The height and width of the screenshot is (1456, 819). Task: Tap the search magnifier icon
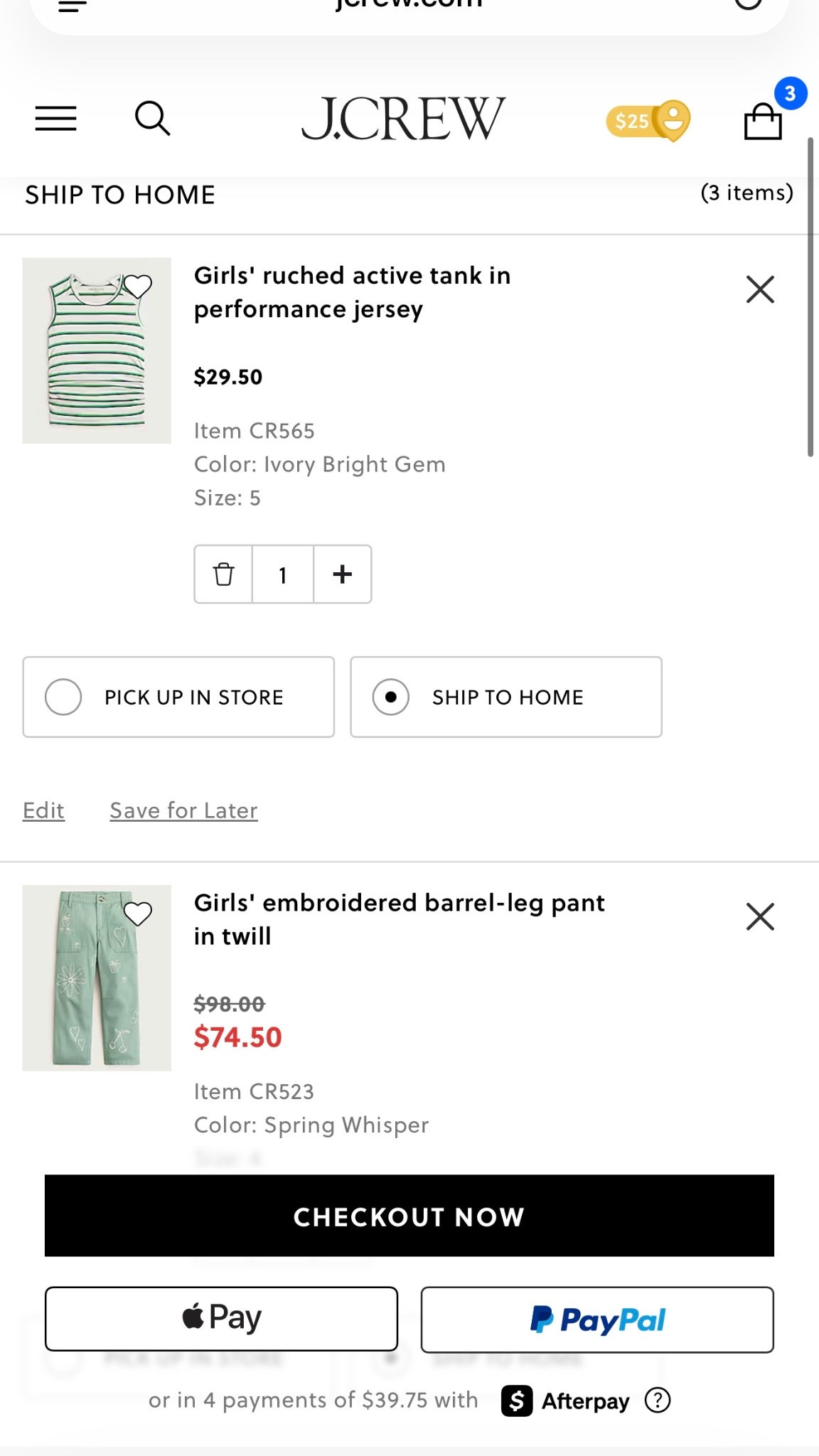[x=152, y=118]
